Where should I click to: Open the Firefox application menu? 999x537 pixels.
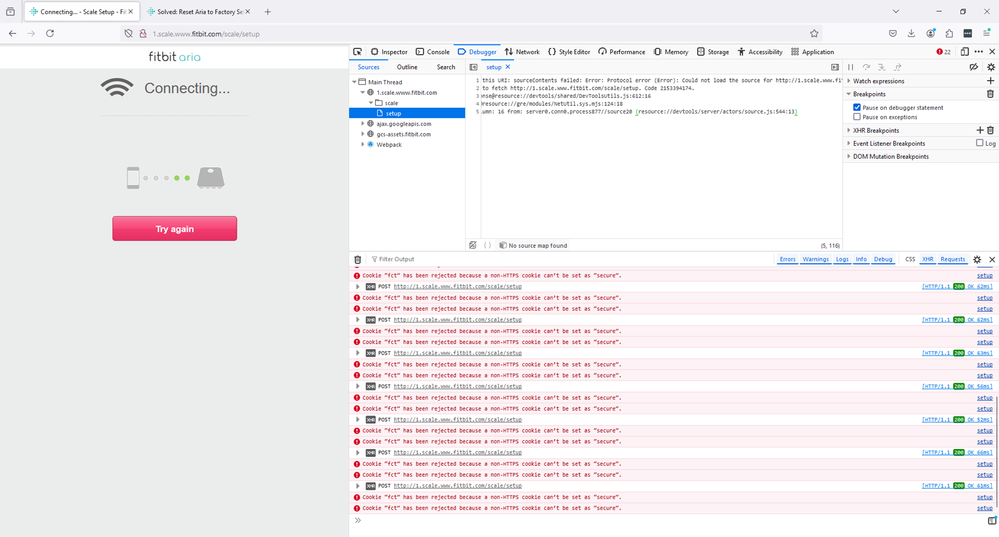click(x=986, y=33)
